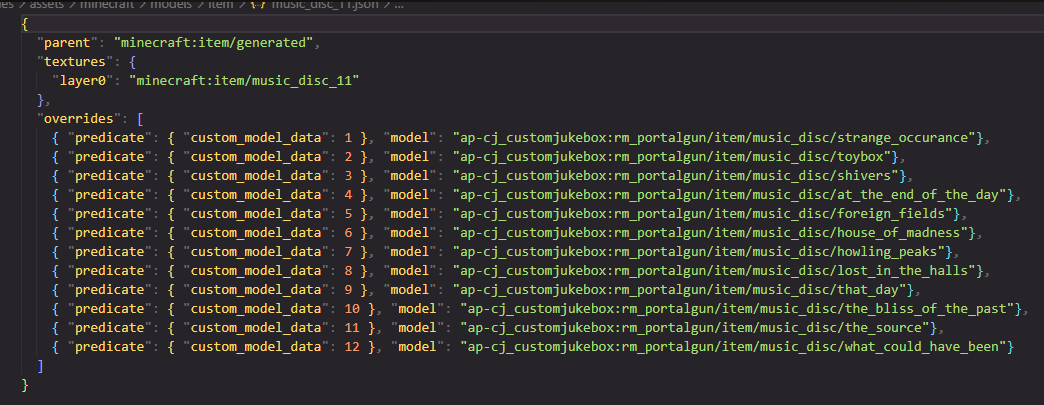Click the "layer0" key
Image resolution: width=1044 pixels, height=405 pixels.
click(85, 79)
